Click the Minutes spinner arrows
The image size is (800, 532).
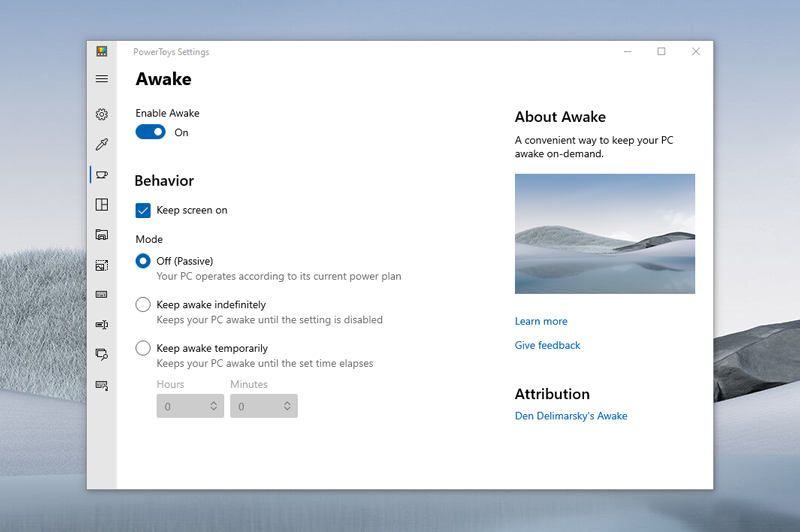[287, 406]
